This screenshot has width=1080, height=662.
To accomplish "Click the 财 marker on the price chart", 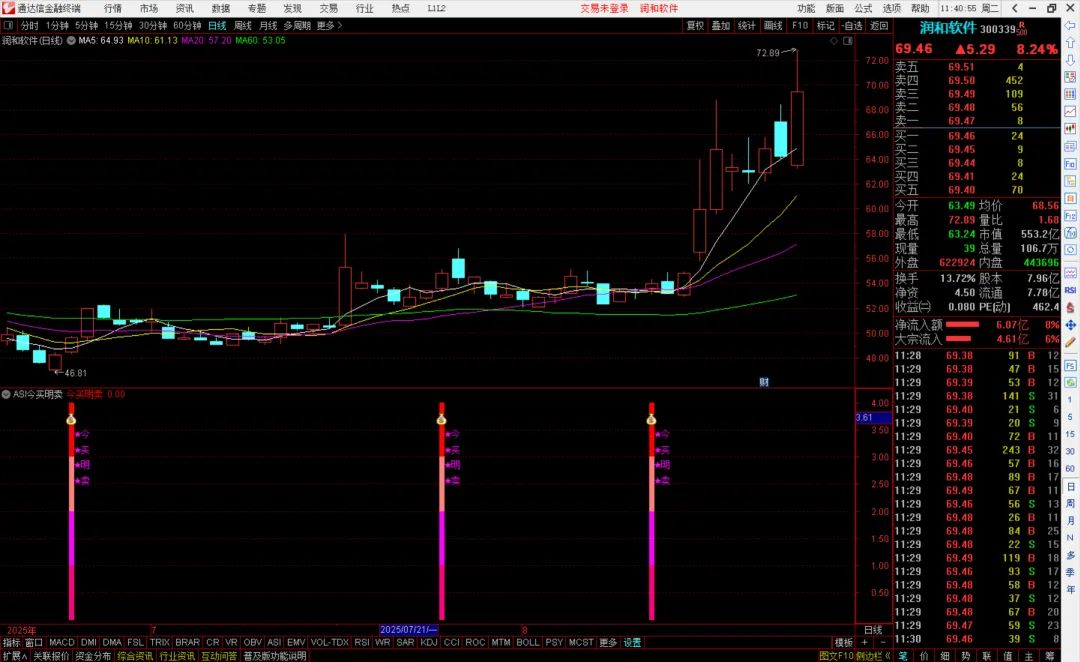I will (x=764, y=382).
